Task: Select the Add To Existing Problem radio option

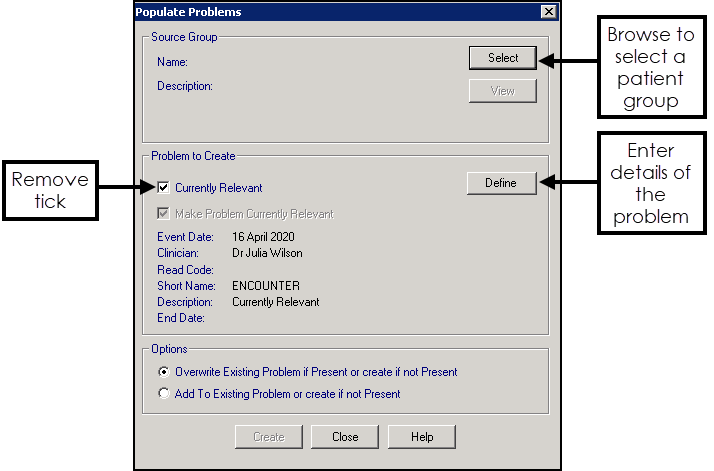Action: 164,394
